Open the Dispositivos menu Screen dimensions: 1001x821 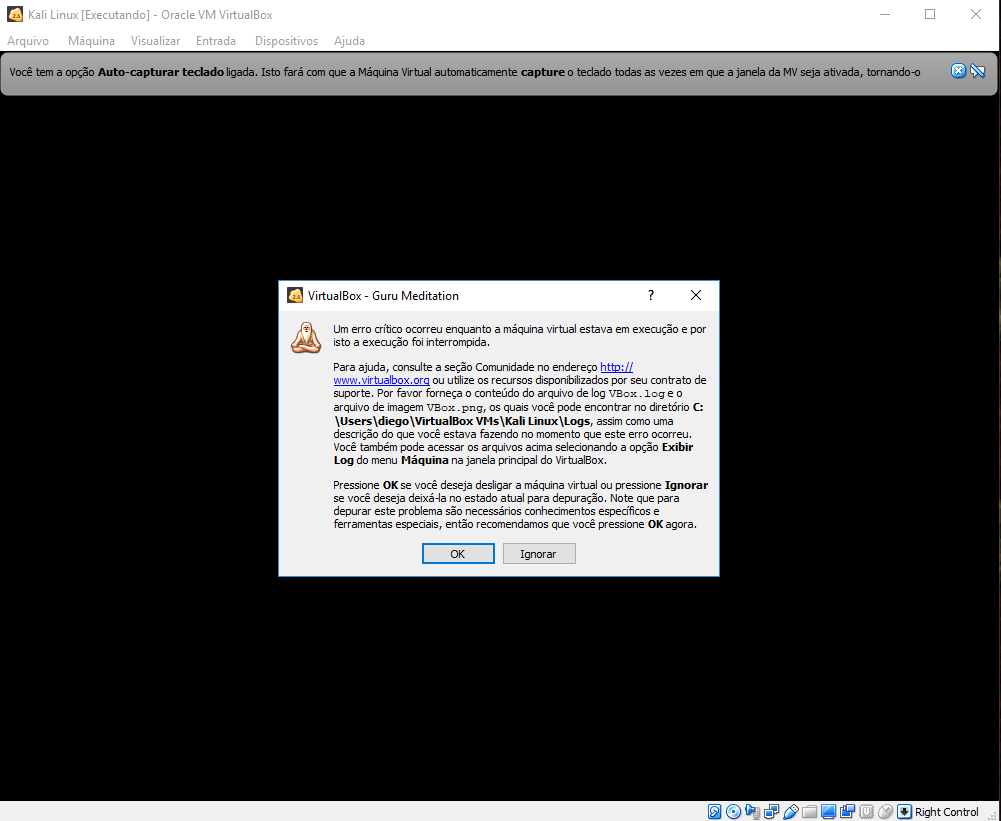coord(286,41)
